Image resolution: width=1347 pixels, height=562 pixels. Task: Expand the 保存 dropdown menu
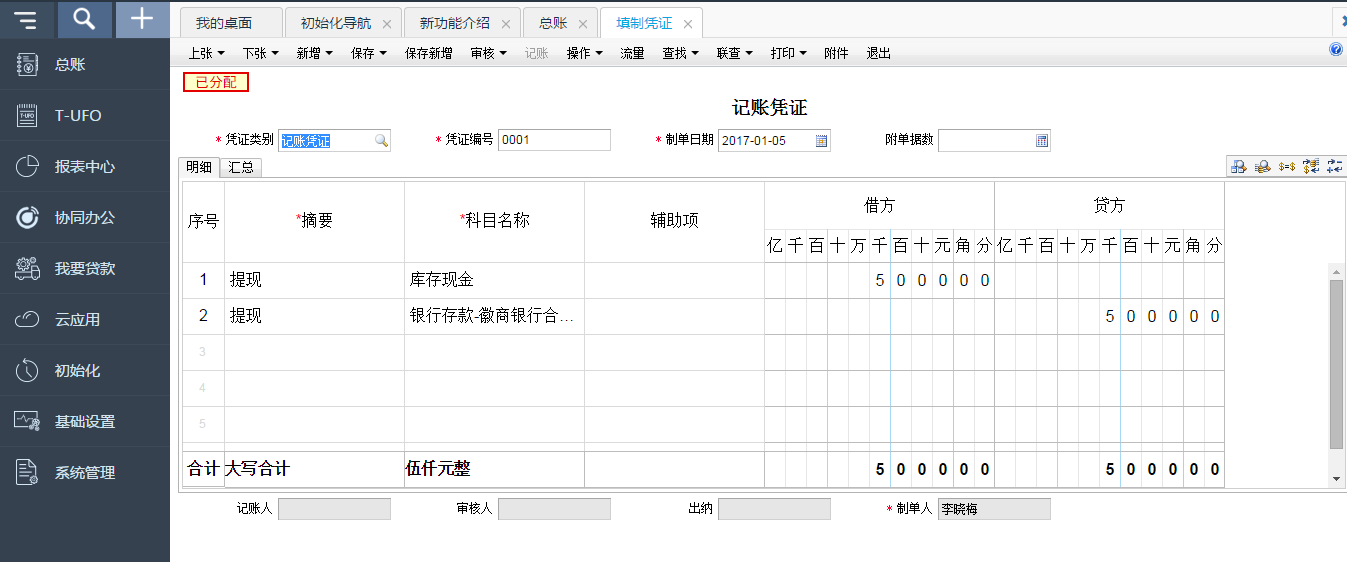click(x=368, y=54)
